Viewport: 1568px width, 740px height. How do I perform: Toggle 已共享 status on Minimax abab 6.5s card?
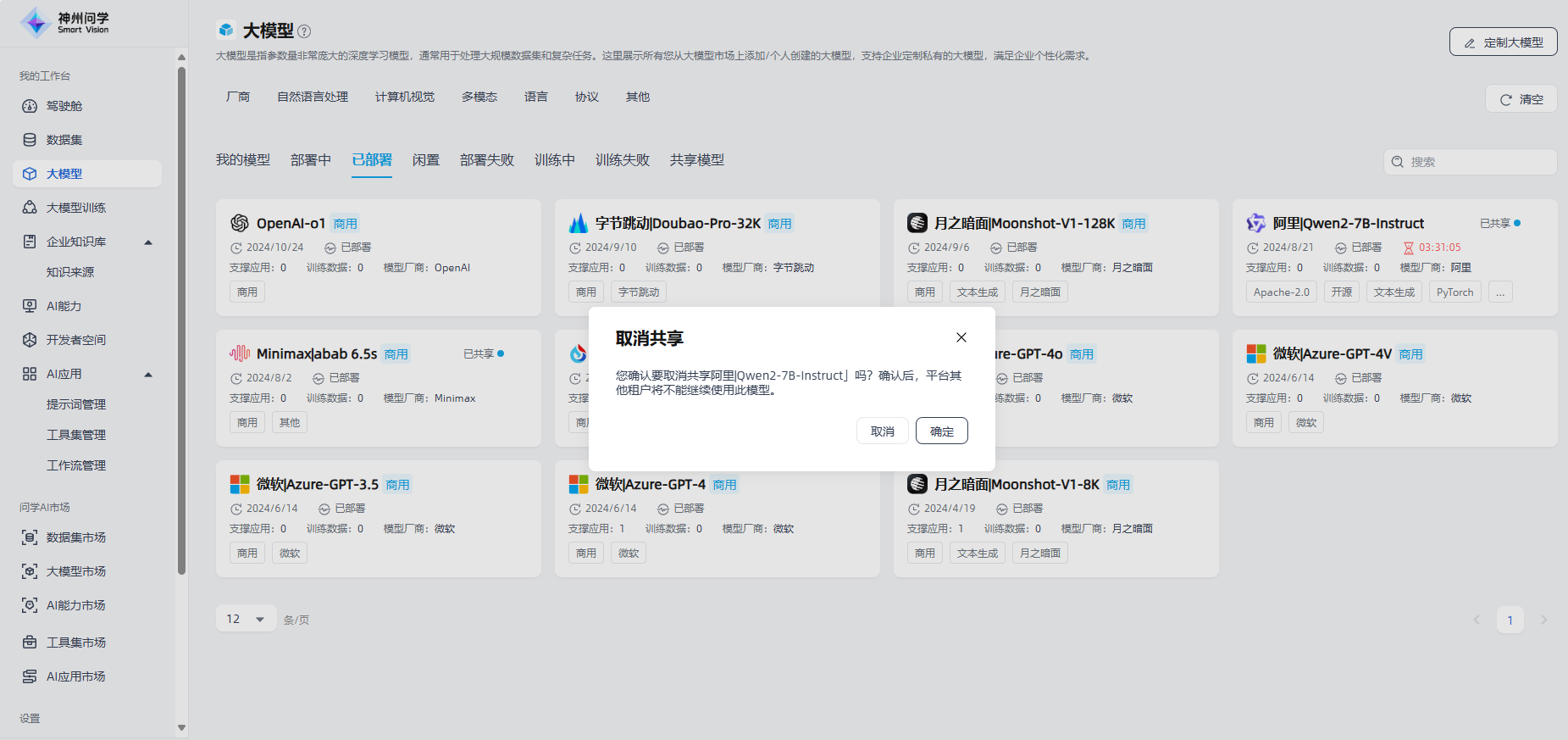pos(484,353)
